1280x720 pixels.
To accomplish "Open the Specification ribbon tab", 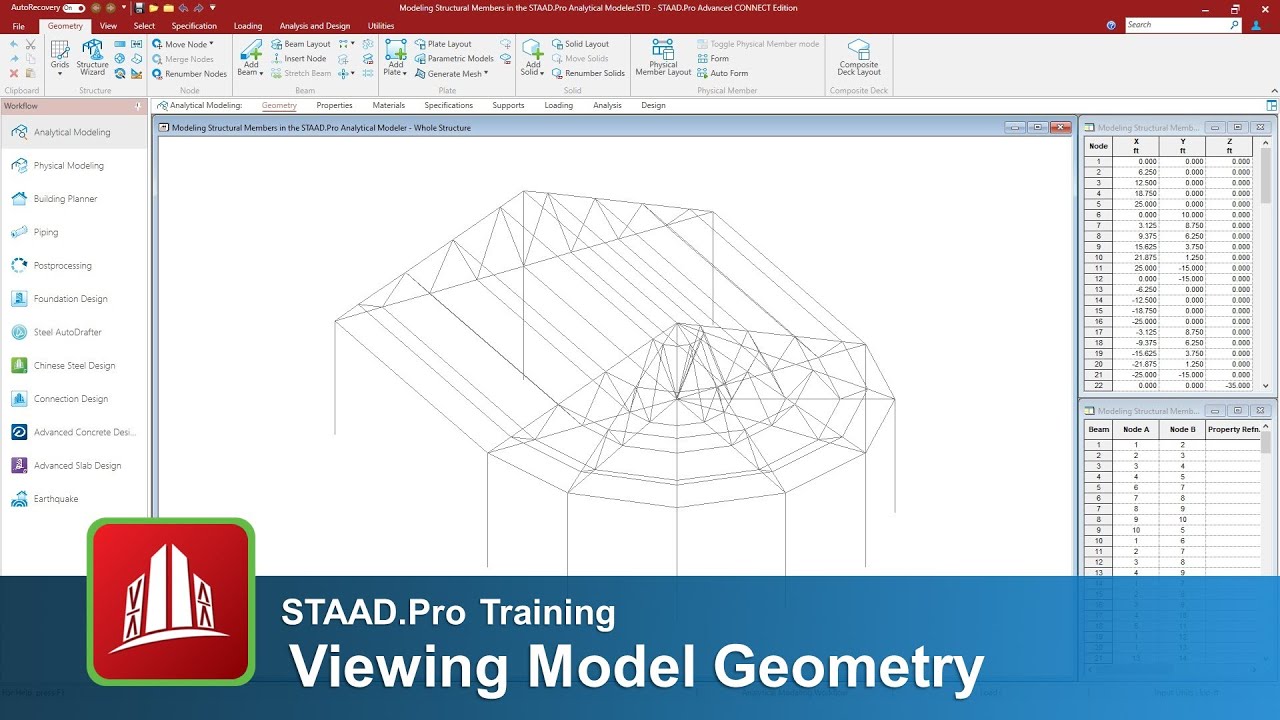I will 194,26.
